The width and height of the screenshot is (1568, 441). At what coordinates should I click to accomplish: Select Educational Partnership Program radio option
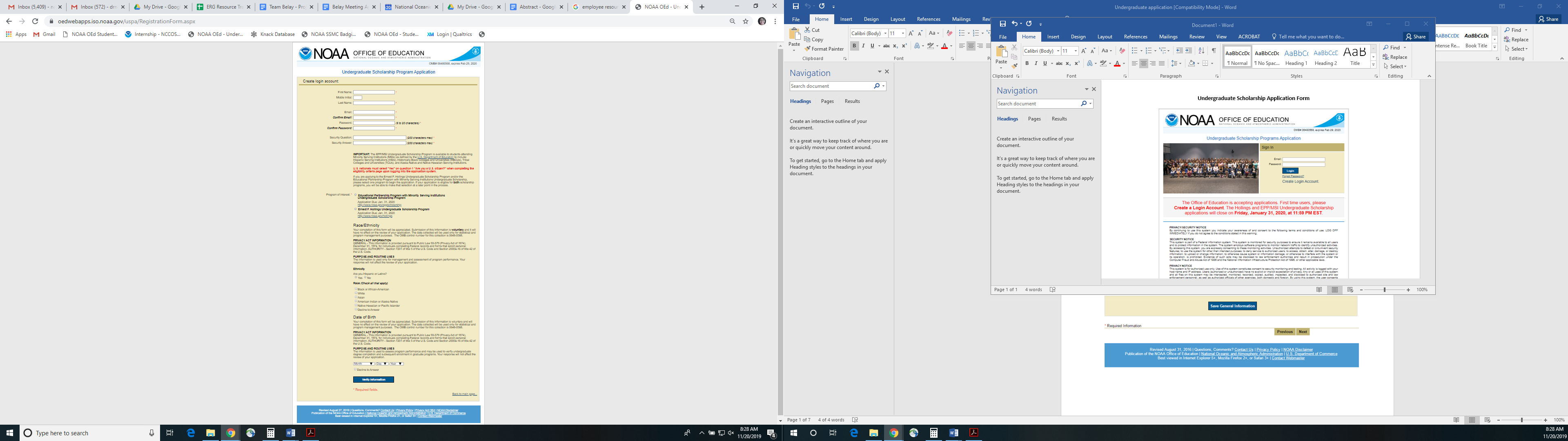tap(356, 196)
